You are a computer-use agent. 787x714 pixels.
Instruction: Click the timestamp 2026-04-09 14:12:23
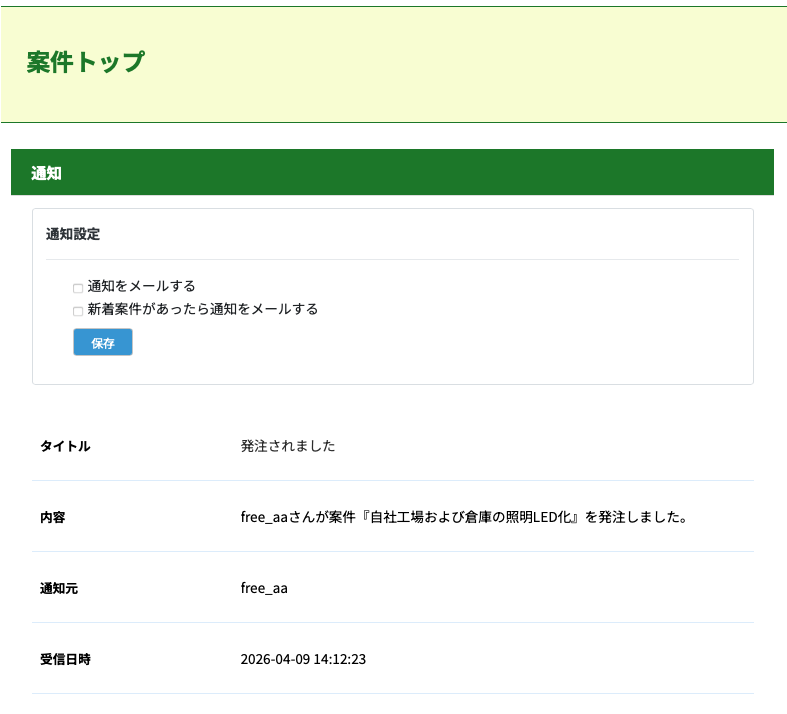click(303, 660)
